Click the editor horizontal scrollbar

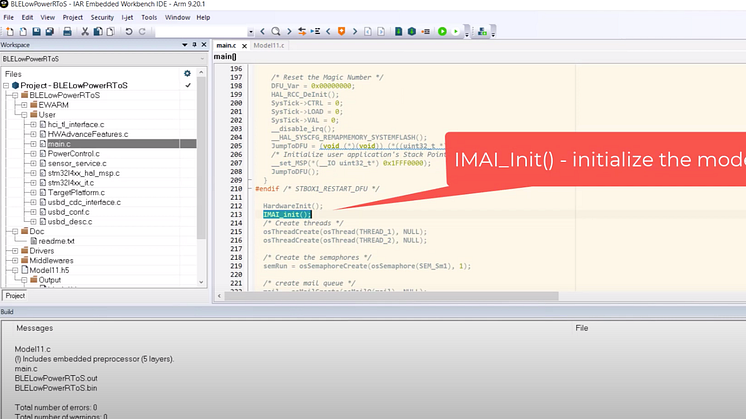(x=391, y=296)
